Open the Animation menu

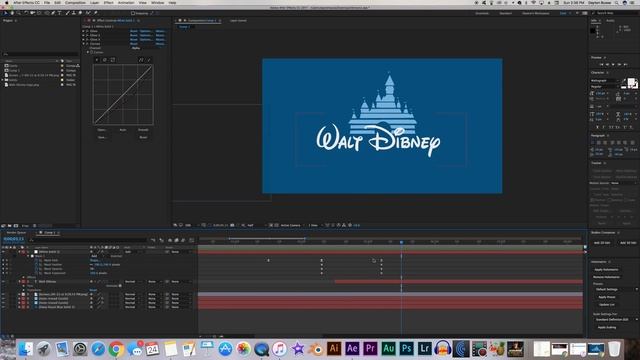click(x=126, y=2)
